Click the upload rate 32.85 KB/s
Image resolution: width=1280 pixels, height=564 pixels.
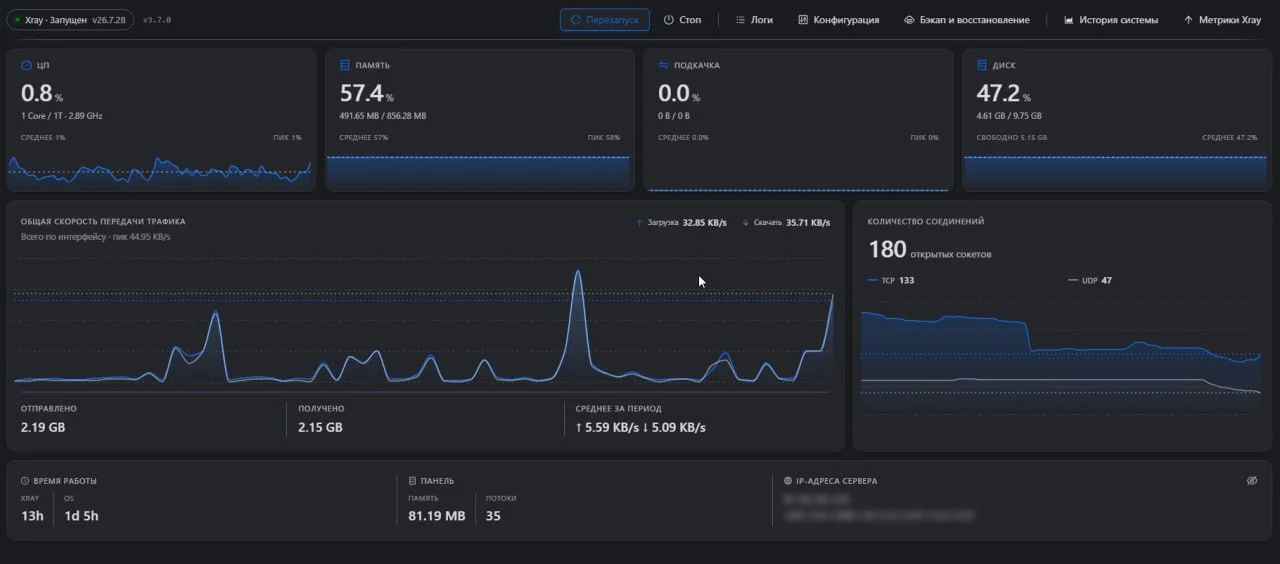pyautogui.click(x=705, y=223)
